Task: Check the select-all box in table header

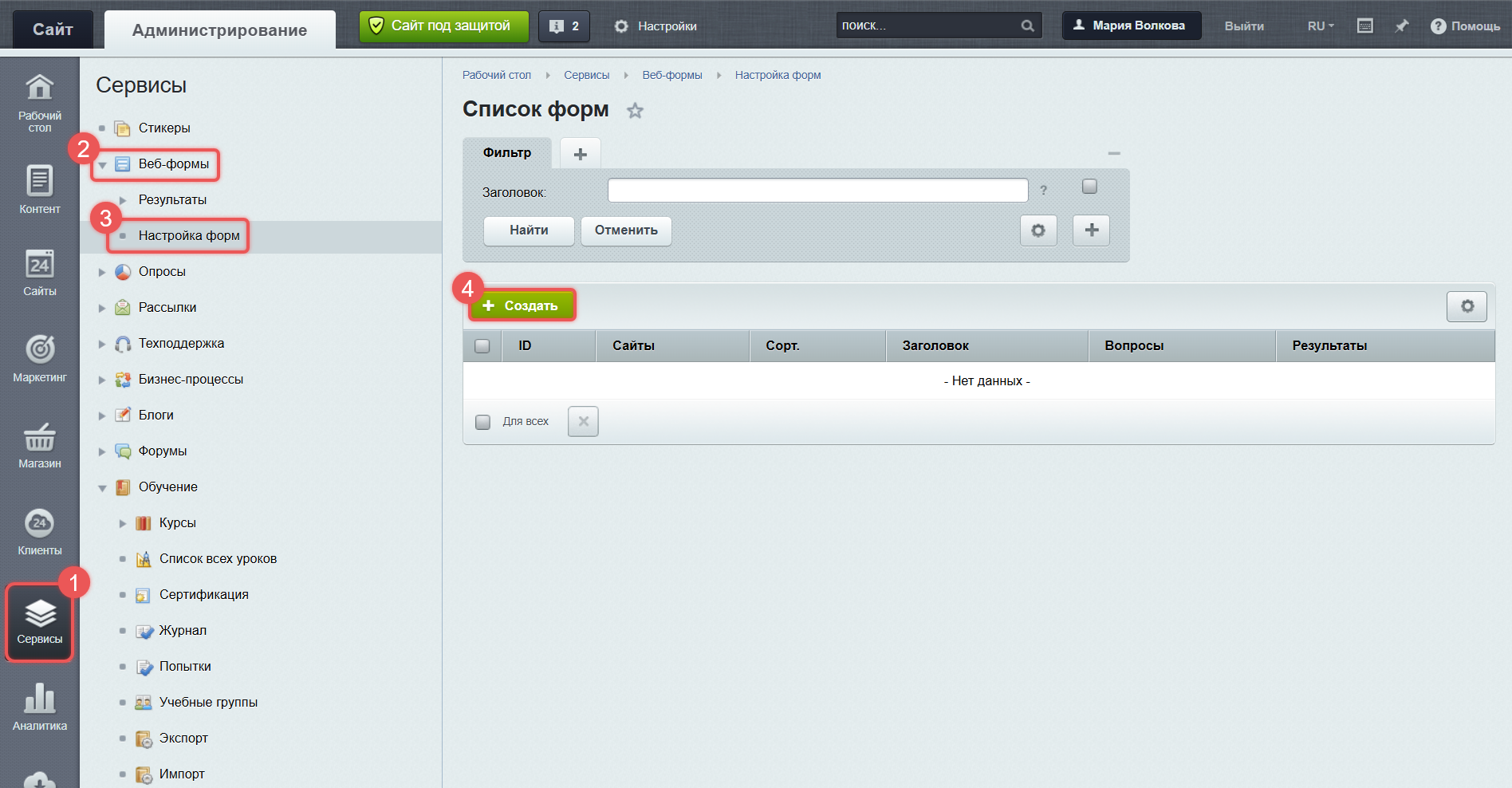Action: [x=482, y=346]
